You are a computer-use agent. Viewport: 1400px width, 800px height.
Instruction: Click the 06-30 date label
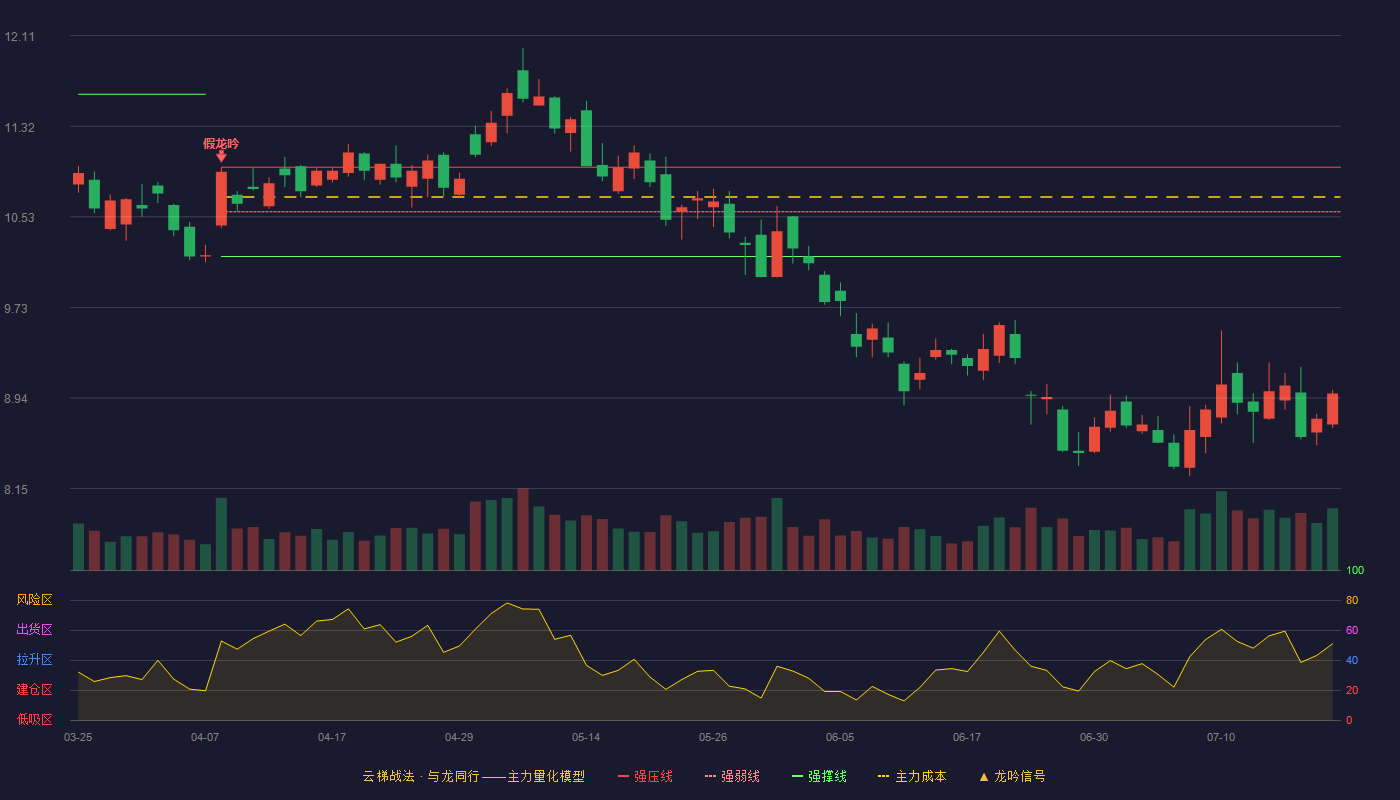coord(1094,737)
